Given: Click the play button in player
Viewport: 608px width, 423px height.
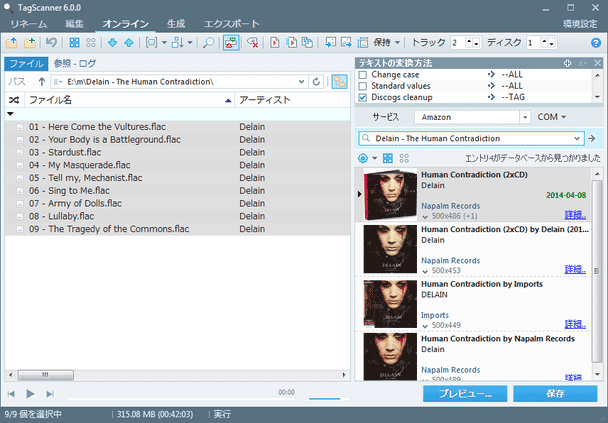Looking at the screenshot, I should [x=30, y=394].
